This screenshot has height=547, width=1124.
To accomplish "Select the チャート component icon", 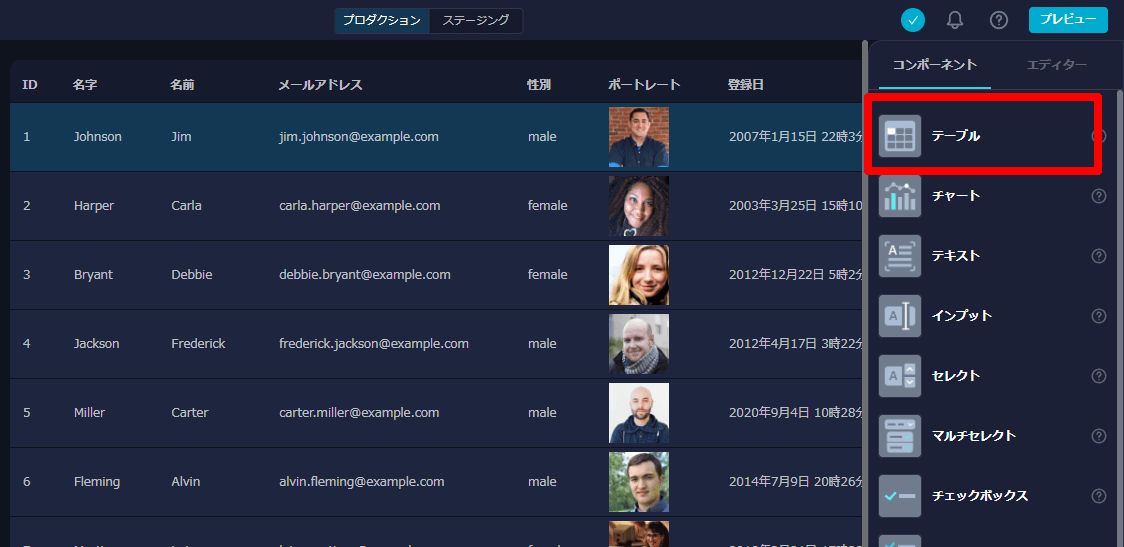I will click(900, 196).
